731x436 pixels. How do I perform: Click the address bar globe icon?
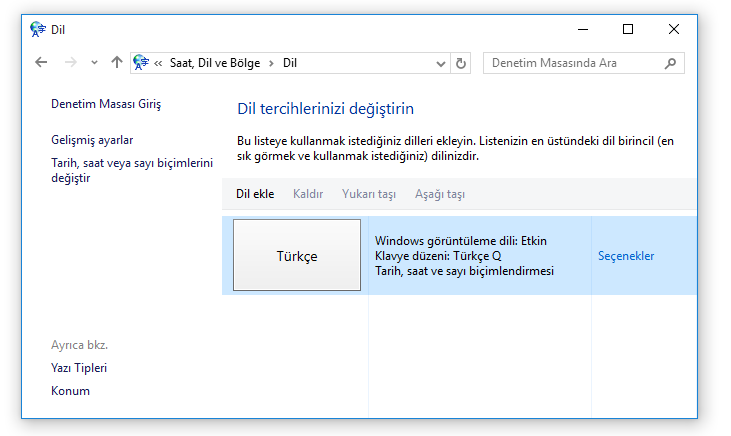pos(141,62)
